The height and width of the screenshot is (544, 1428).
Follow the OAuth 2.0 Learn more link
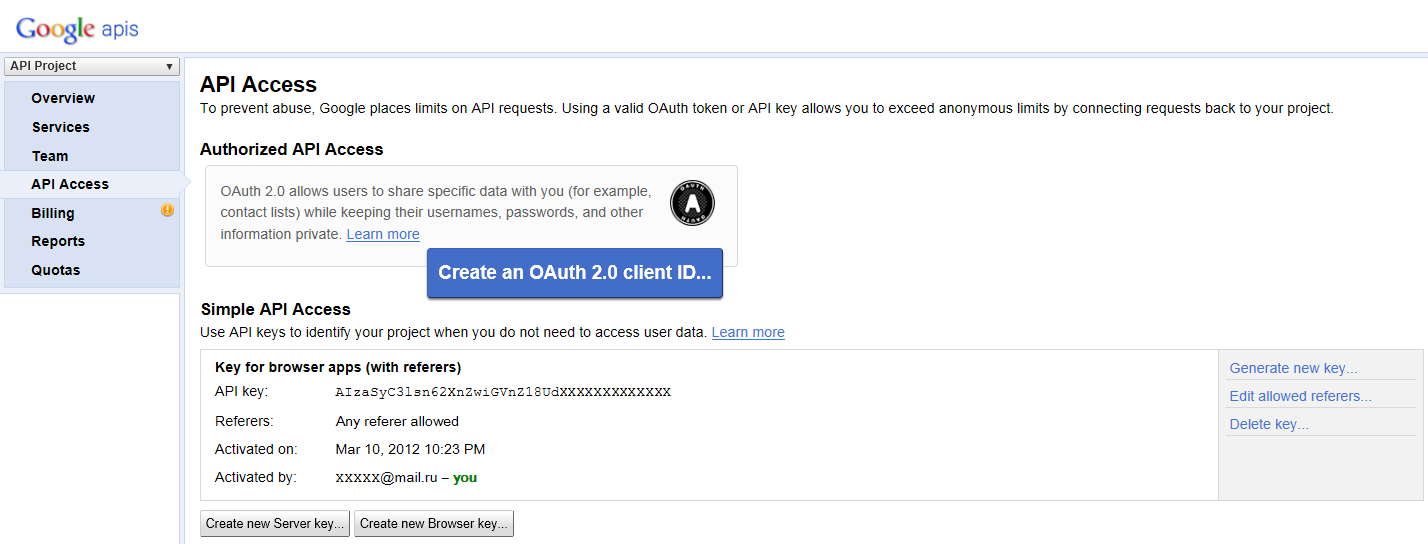click(x=383, y=234)
